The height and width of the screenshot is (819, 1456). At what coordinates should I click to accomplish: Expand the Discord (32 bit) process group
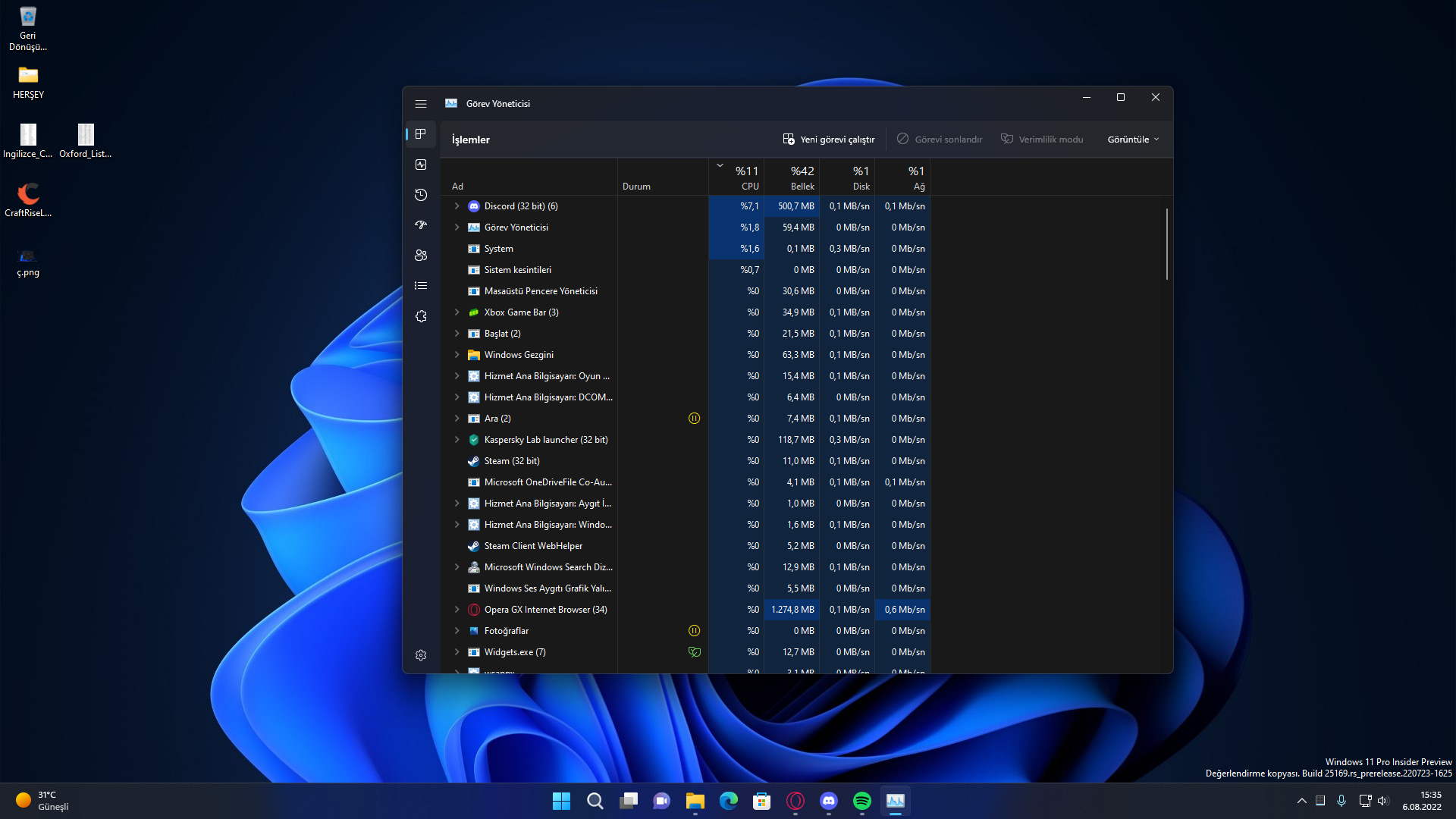tap(457, 206)
